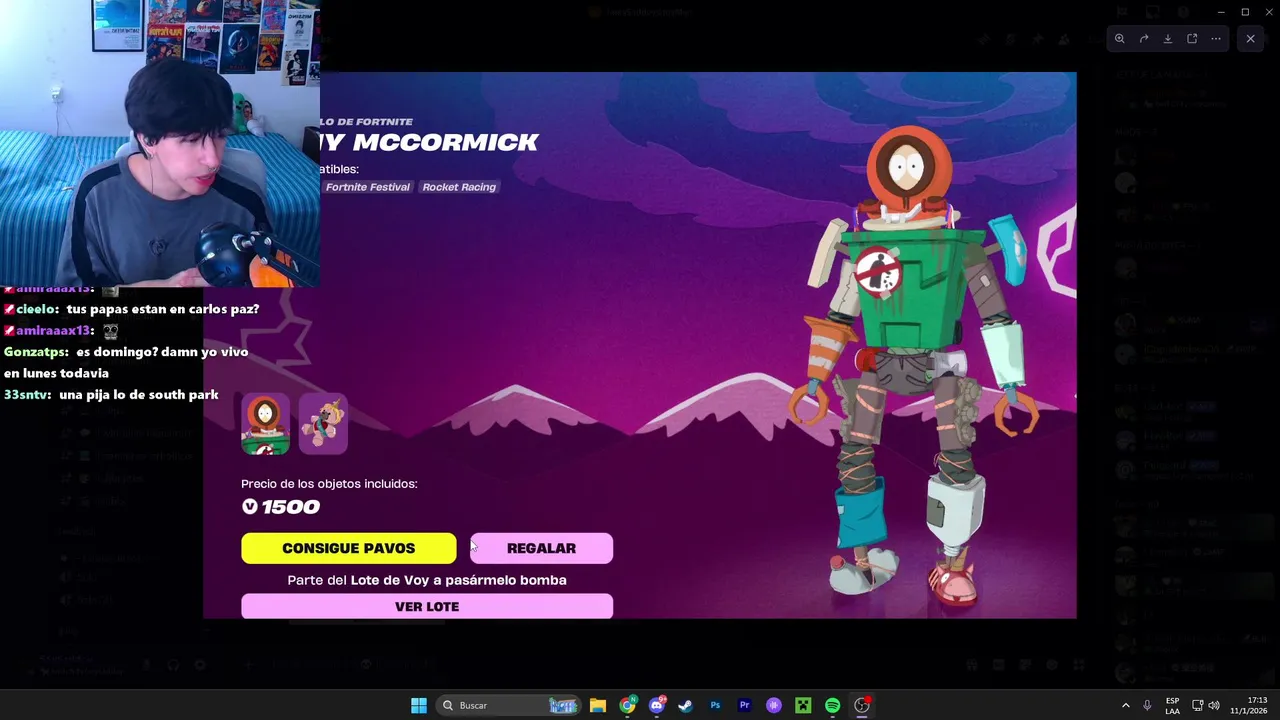Viewport: 1280px width, 720px height.
Task: Open the three-dot more options menu
Action: tap(1216, 39)
